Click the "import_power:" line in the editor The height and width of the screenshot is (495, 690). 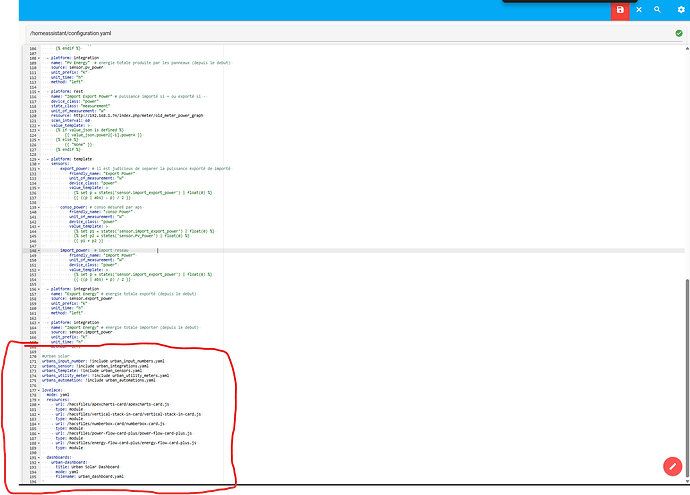(x=79, y=250)
